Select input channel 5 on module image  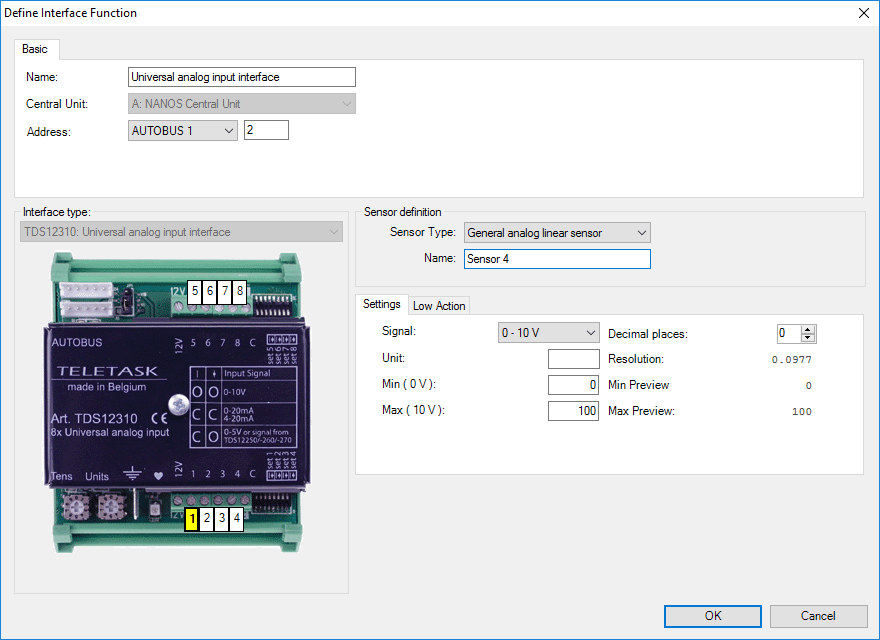(195, 291)
